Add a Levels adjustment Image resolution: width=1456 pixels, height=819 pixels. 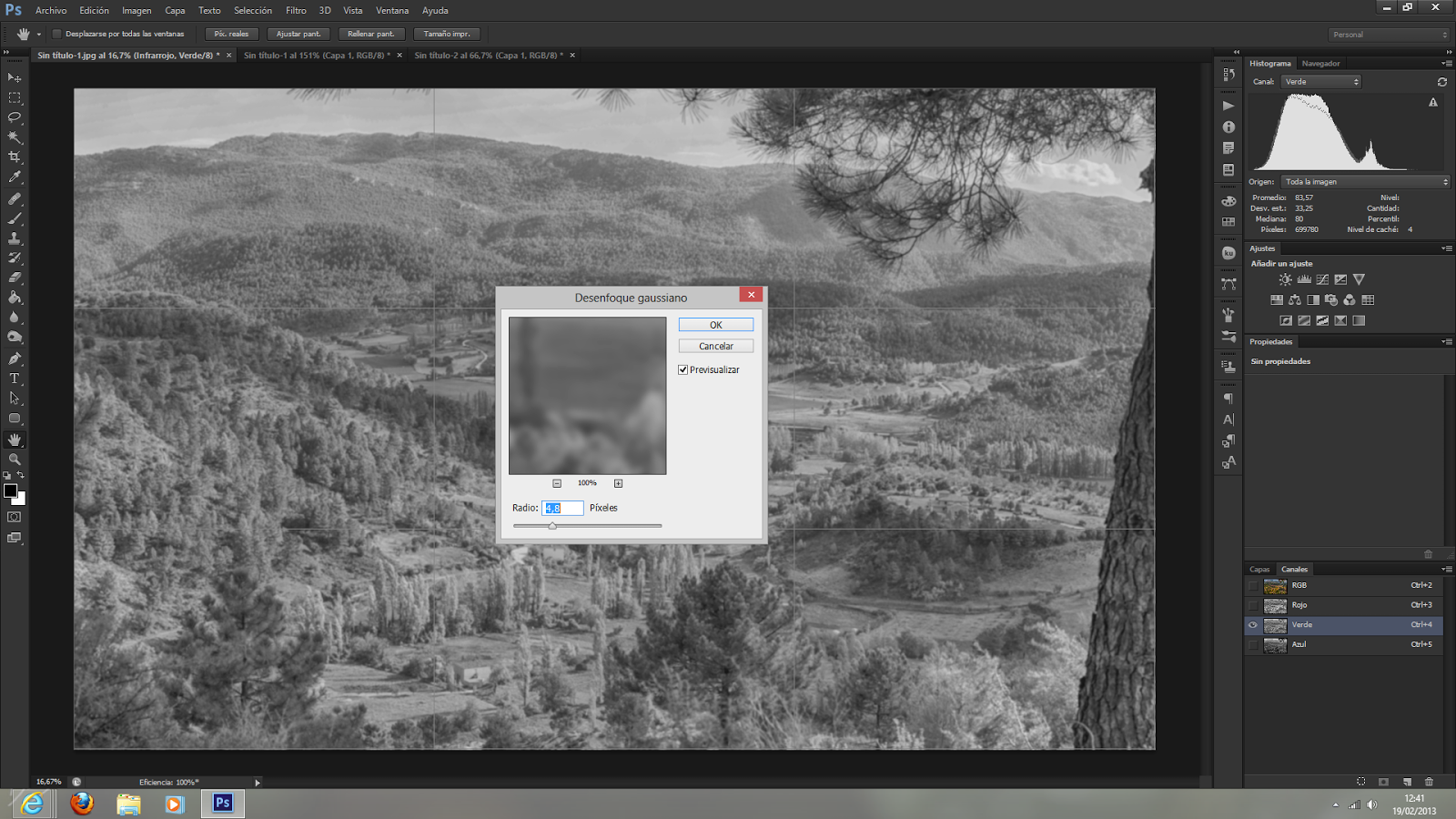pyautogui.click(x=1304, y=279)
